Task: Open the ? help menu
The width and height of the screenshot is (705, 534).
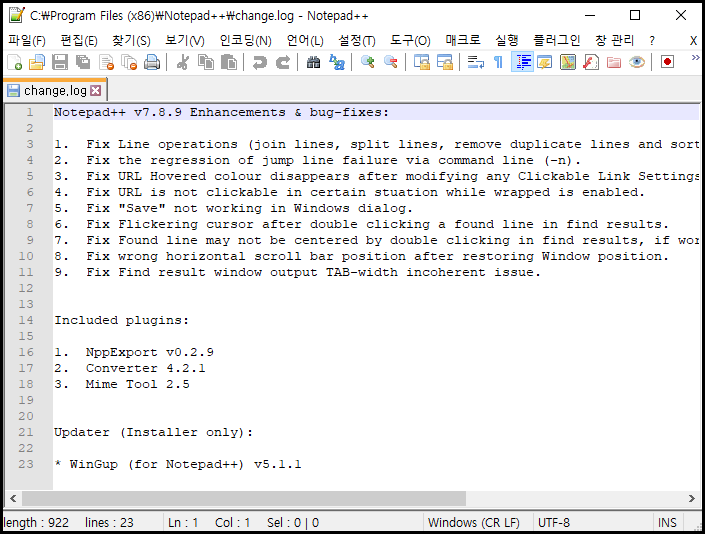Action: pyautogui.click(x=652, y=40)
